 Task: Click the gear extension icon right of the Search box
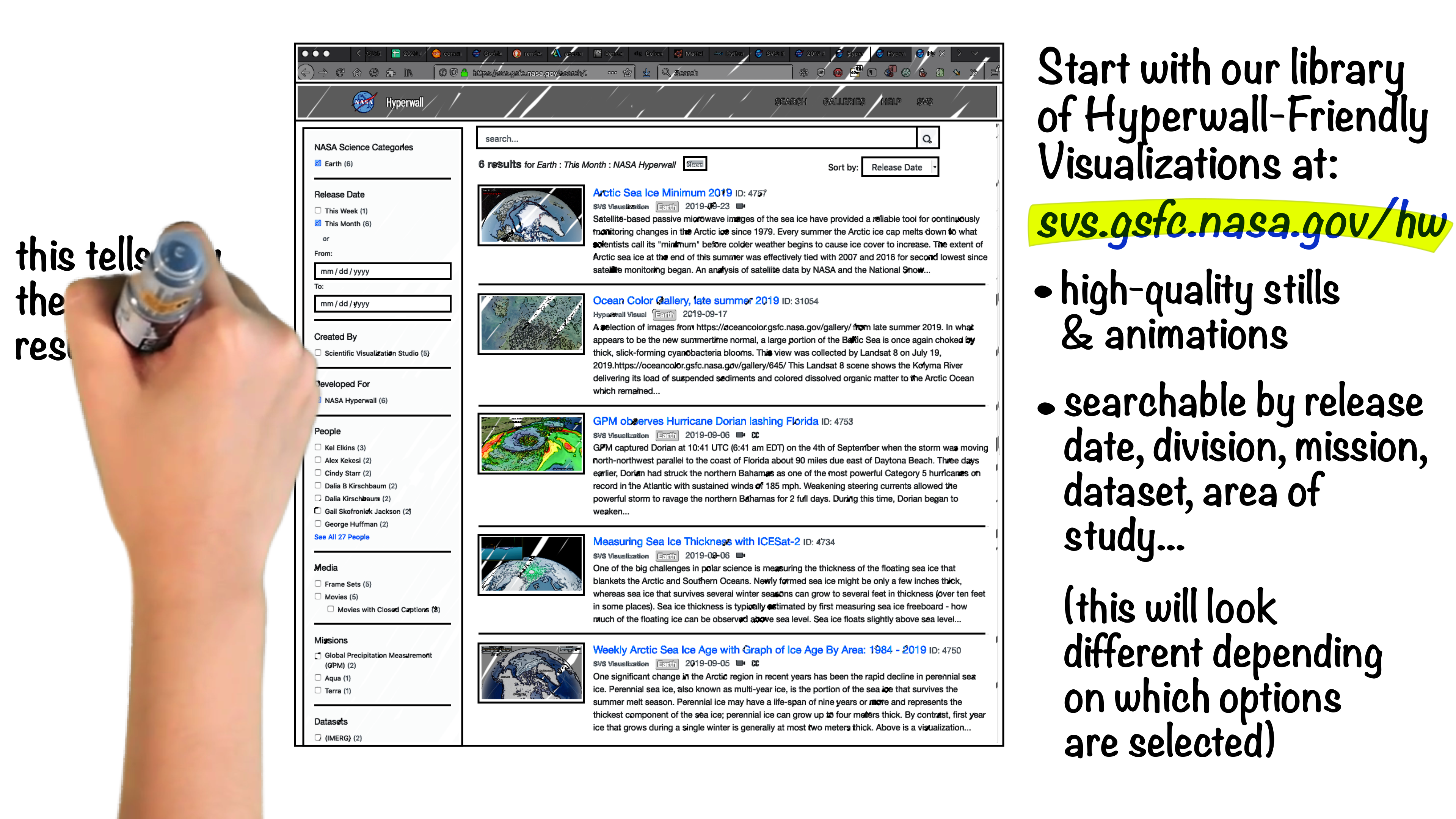pyautogui.click(x=804, y=72)
